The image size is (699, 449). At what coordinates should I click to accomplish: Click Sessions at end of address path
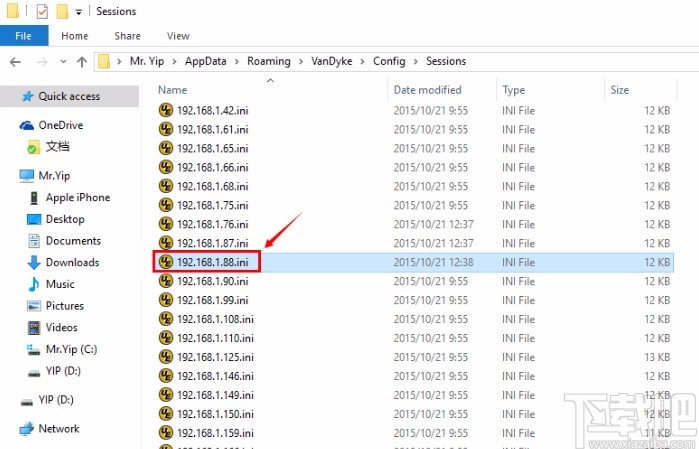pos(446,61)
